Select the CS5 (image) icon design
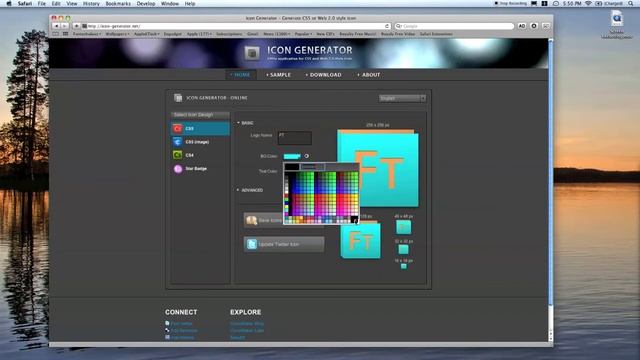Viewport: 640px width, 360px height. [200, 142]
